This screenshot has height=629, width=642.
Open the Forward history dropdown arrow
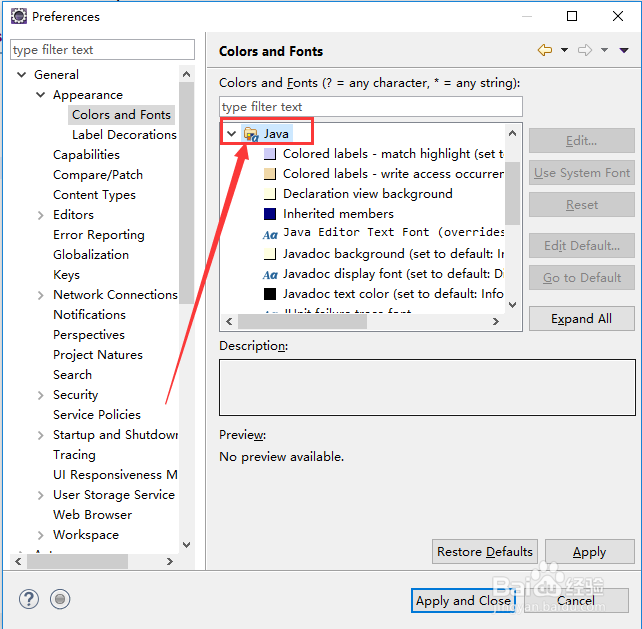click(x=604, y=50)
